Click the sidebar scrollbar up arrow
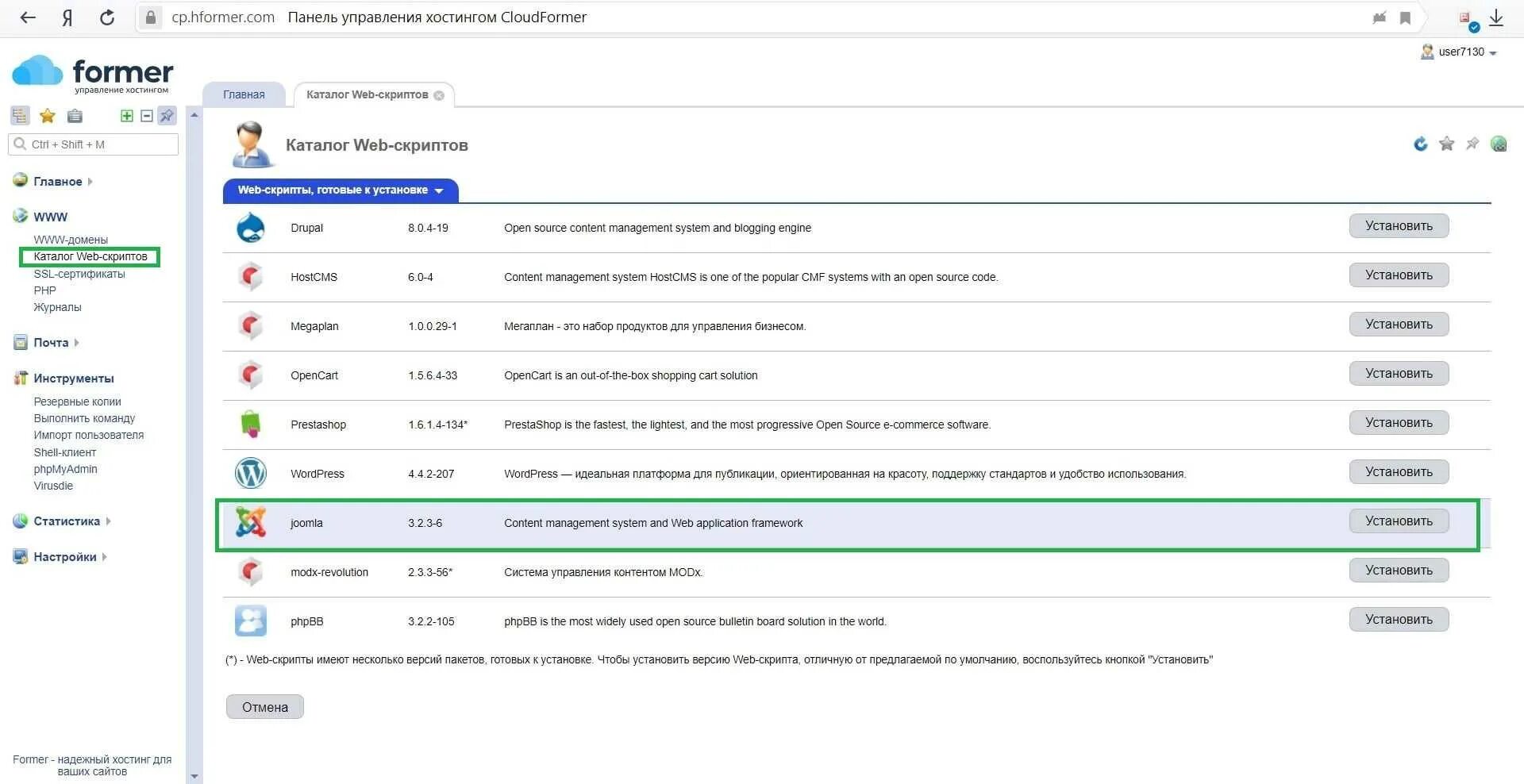 [x=194, y=116]
